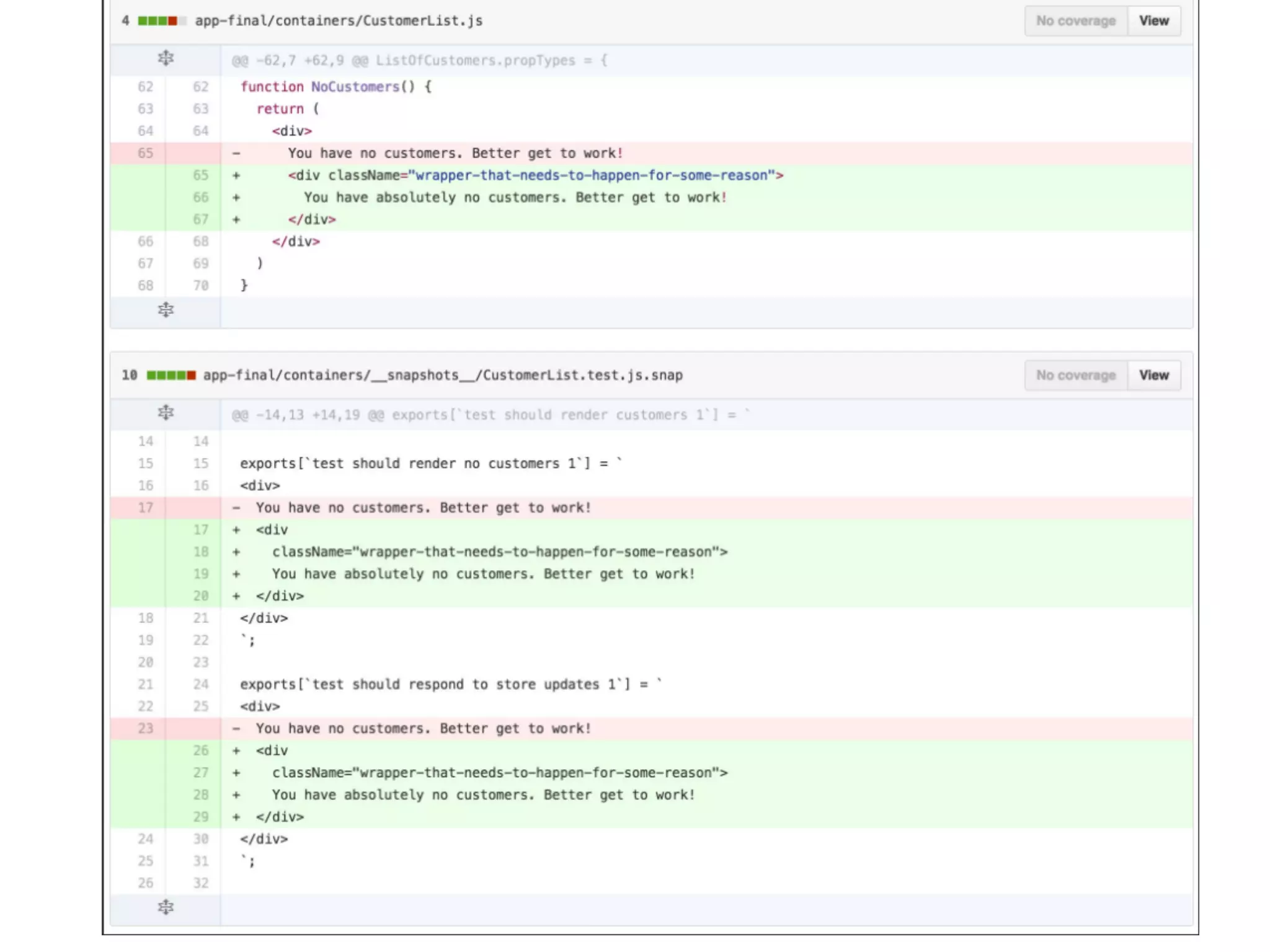Viewport: 1270px width, 952px height.
Task: Select deleted line 17 in snapshot file
Action: point(145,508)
